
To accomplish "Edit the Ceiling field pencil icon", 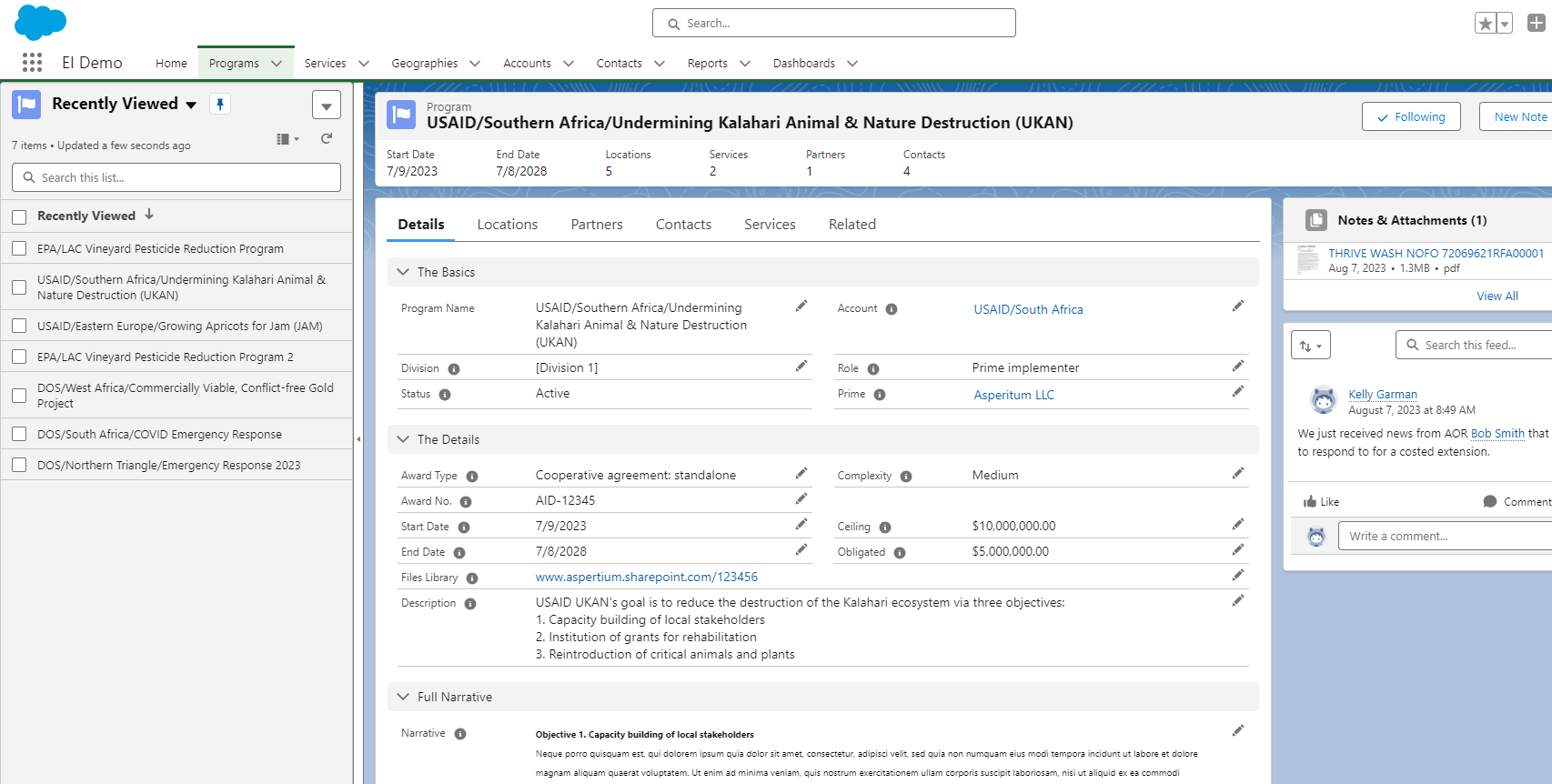I will (1238, 525).
